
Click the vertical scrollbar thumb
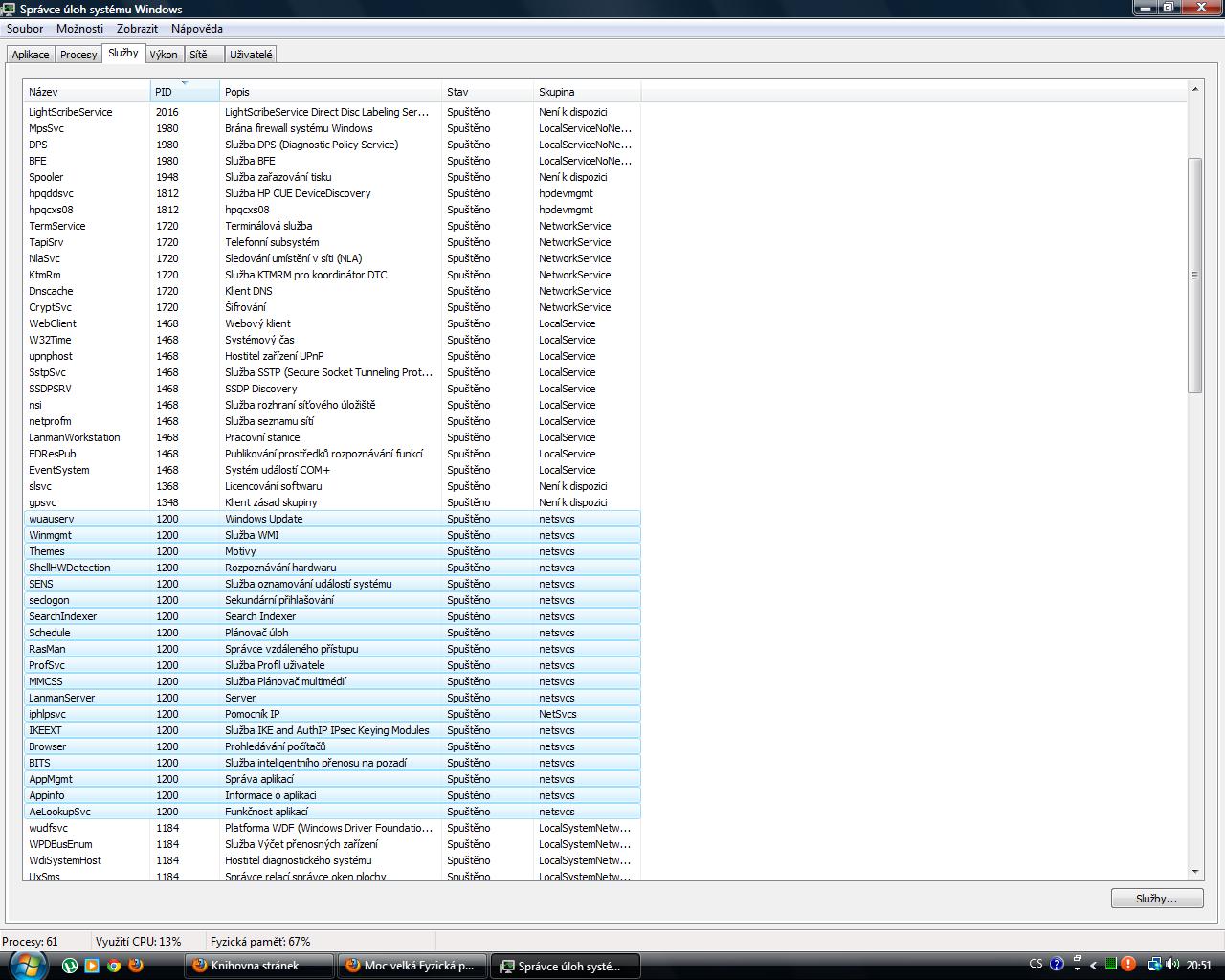coord(1194,275)
